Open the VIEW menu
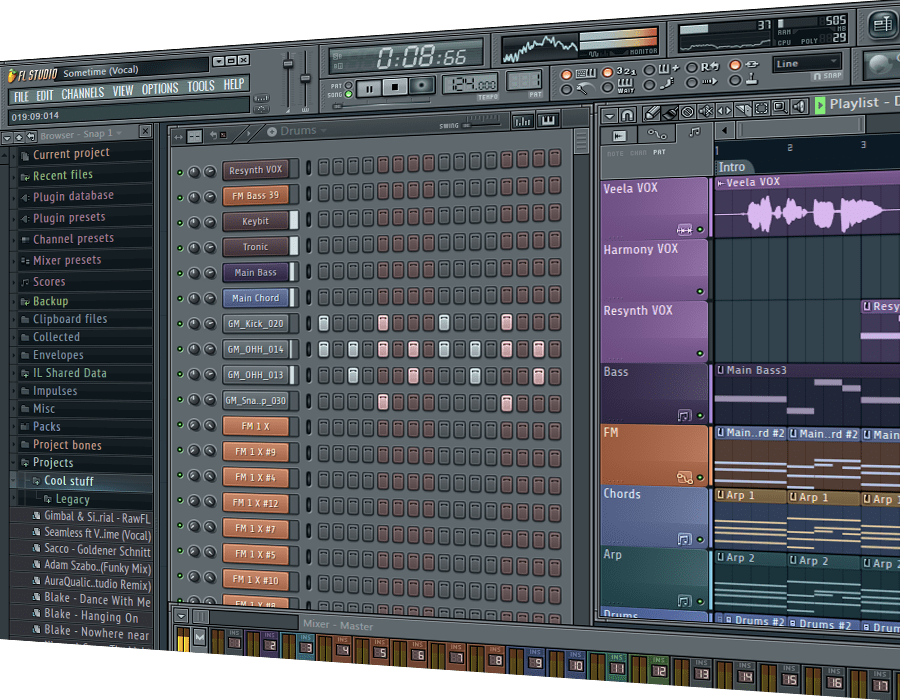Image resolution: width=900 pixels, height=700 pixels. [x=123, y=91]
